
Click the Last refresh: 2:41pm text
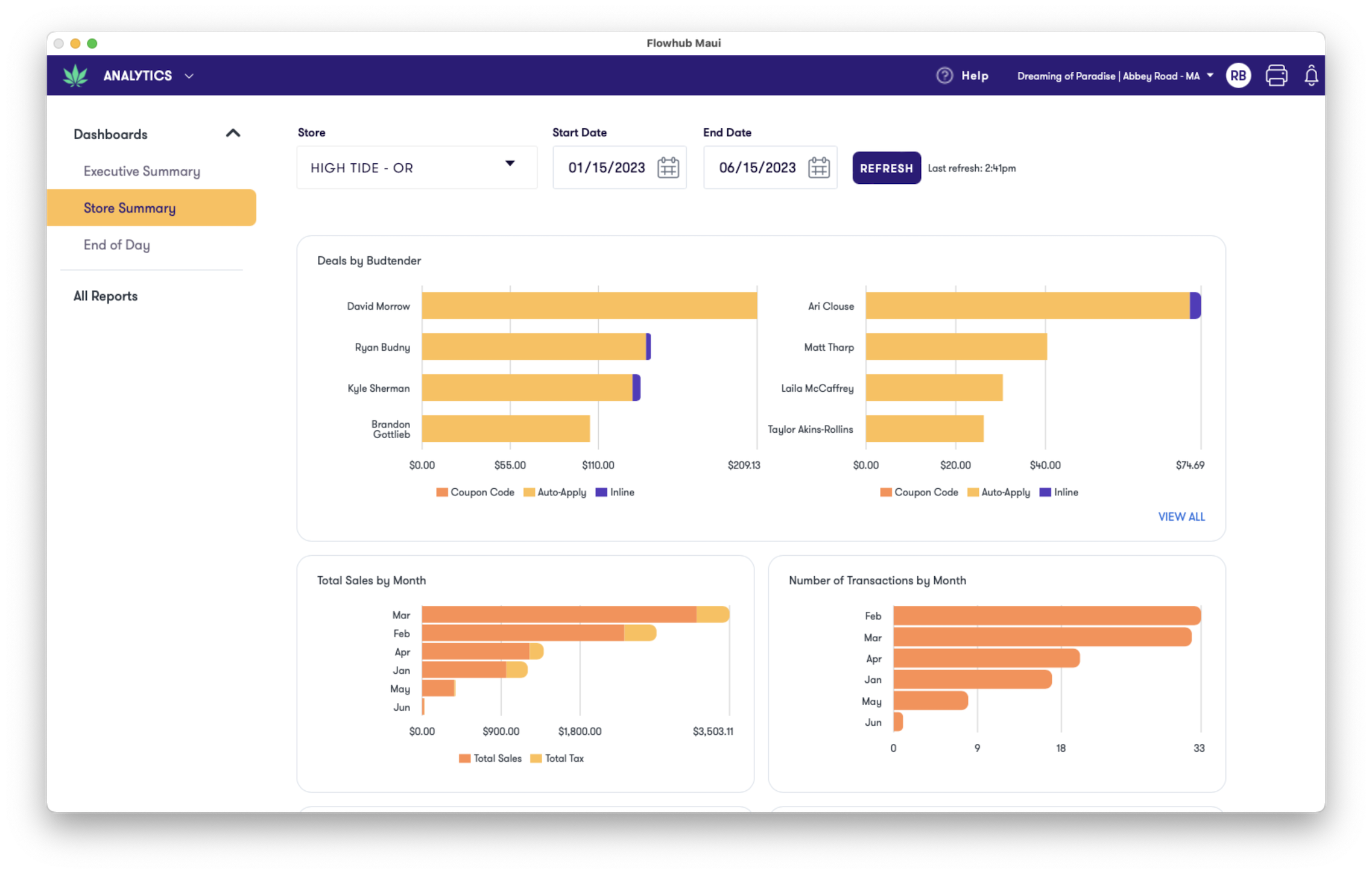pos(972,168)
